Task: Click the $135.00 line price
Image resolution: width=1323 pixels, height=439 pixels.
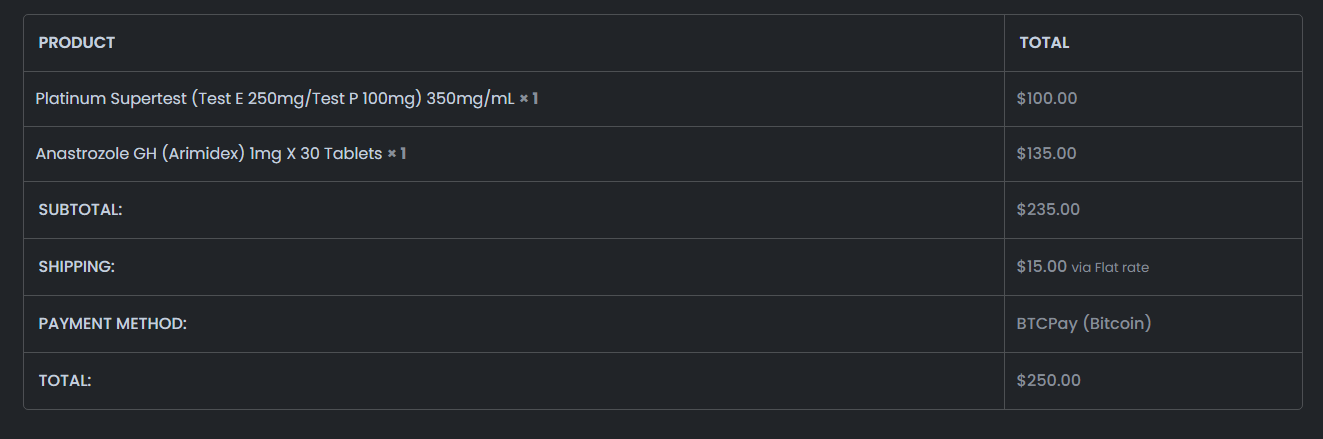Action: (x=1046, y=154)
